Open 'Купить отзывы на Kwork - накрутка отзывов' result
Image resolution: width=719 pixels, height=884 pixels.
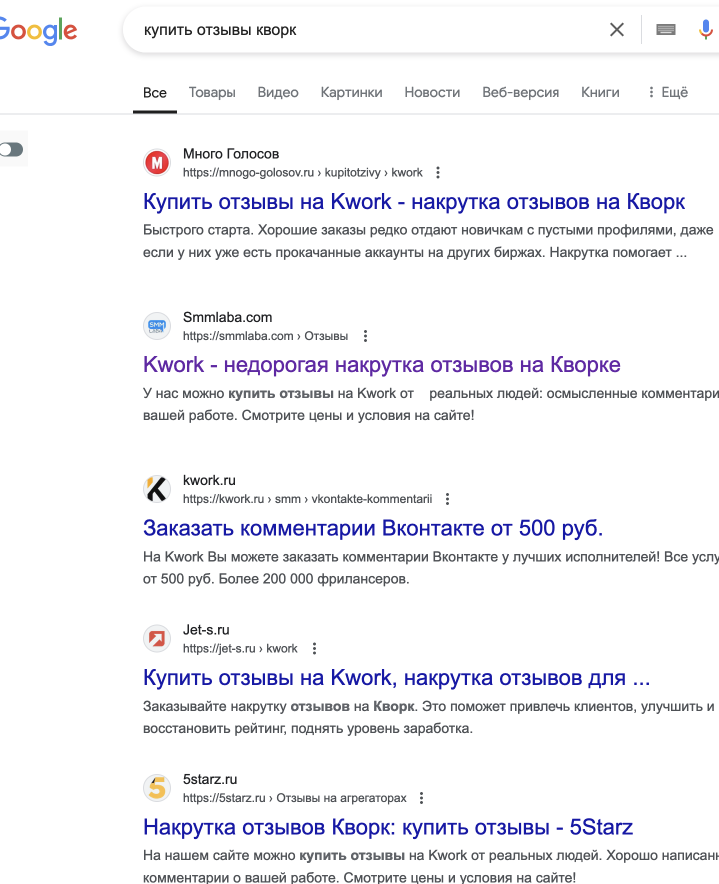(x=414, y=201)
